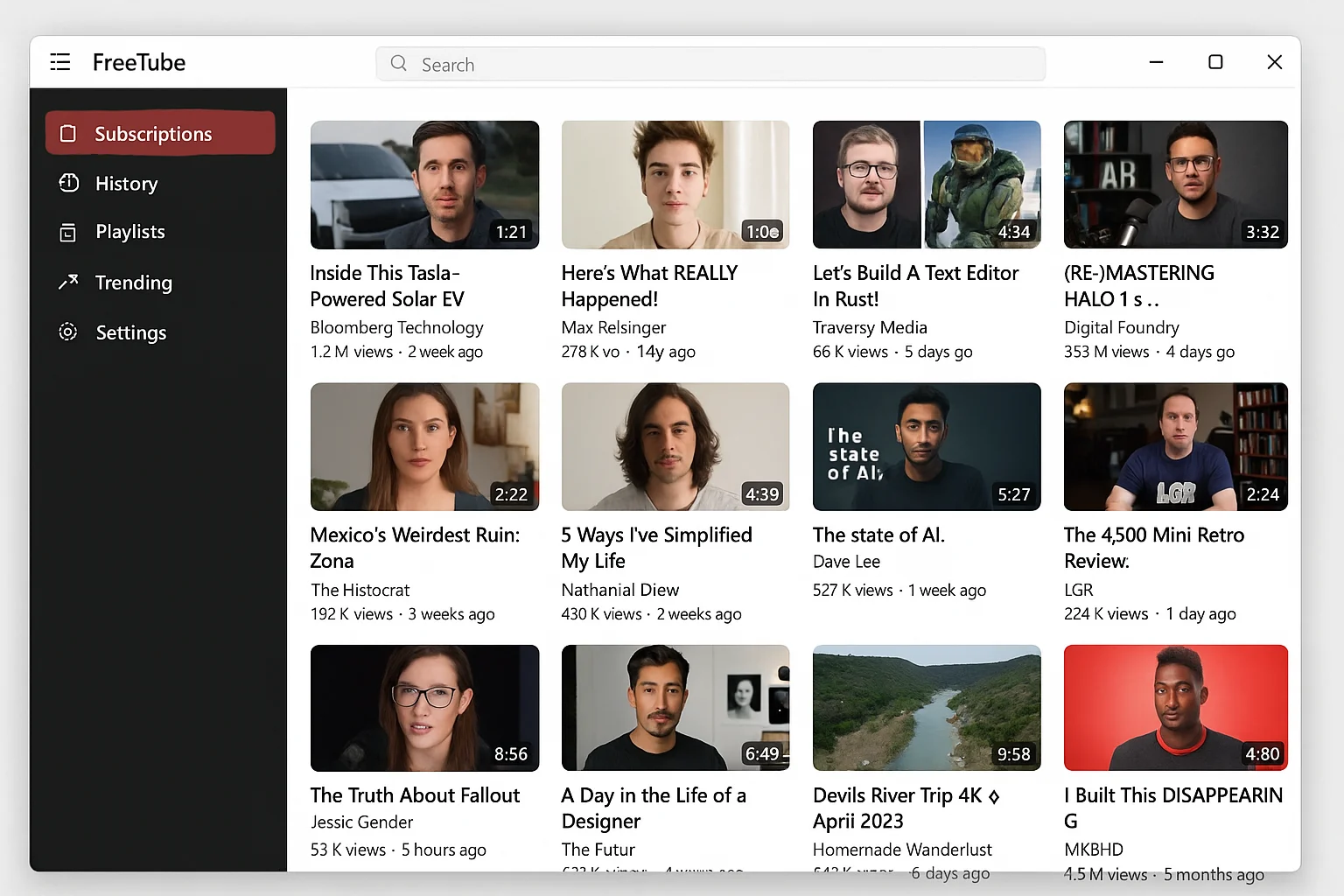The height and width of the screenshot is (896, 1344).
Task: Open the LGR Mini Retro Review thumbnail
Action: (x=1176, y=446)
